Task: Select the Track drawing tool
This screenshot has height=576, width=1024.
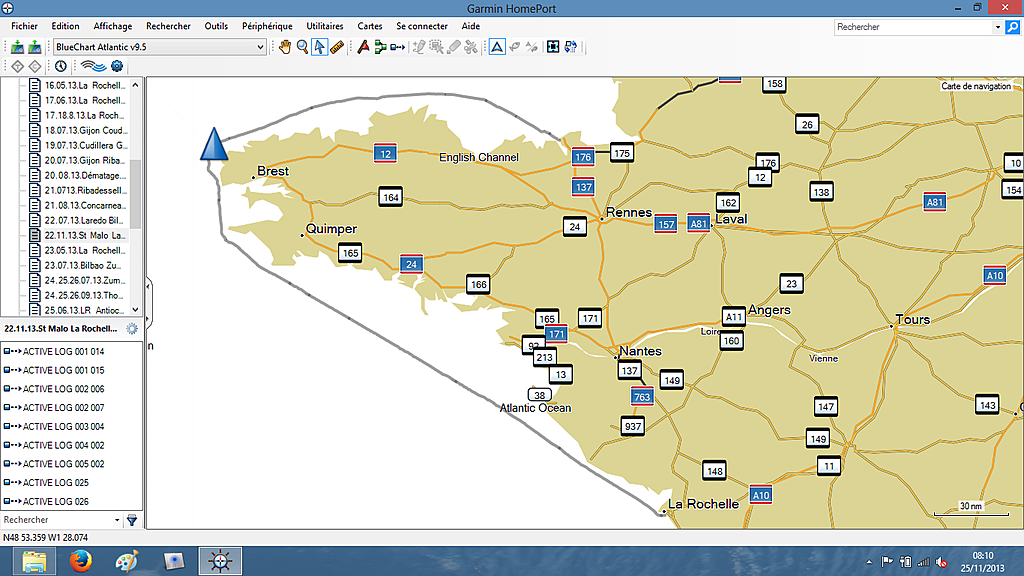Action: pos(397,47)
